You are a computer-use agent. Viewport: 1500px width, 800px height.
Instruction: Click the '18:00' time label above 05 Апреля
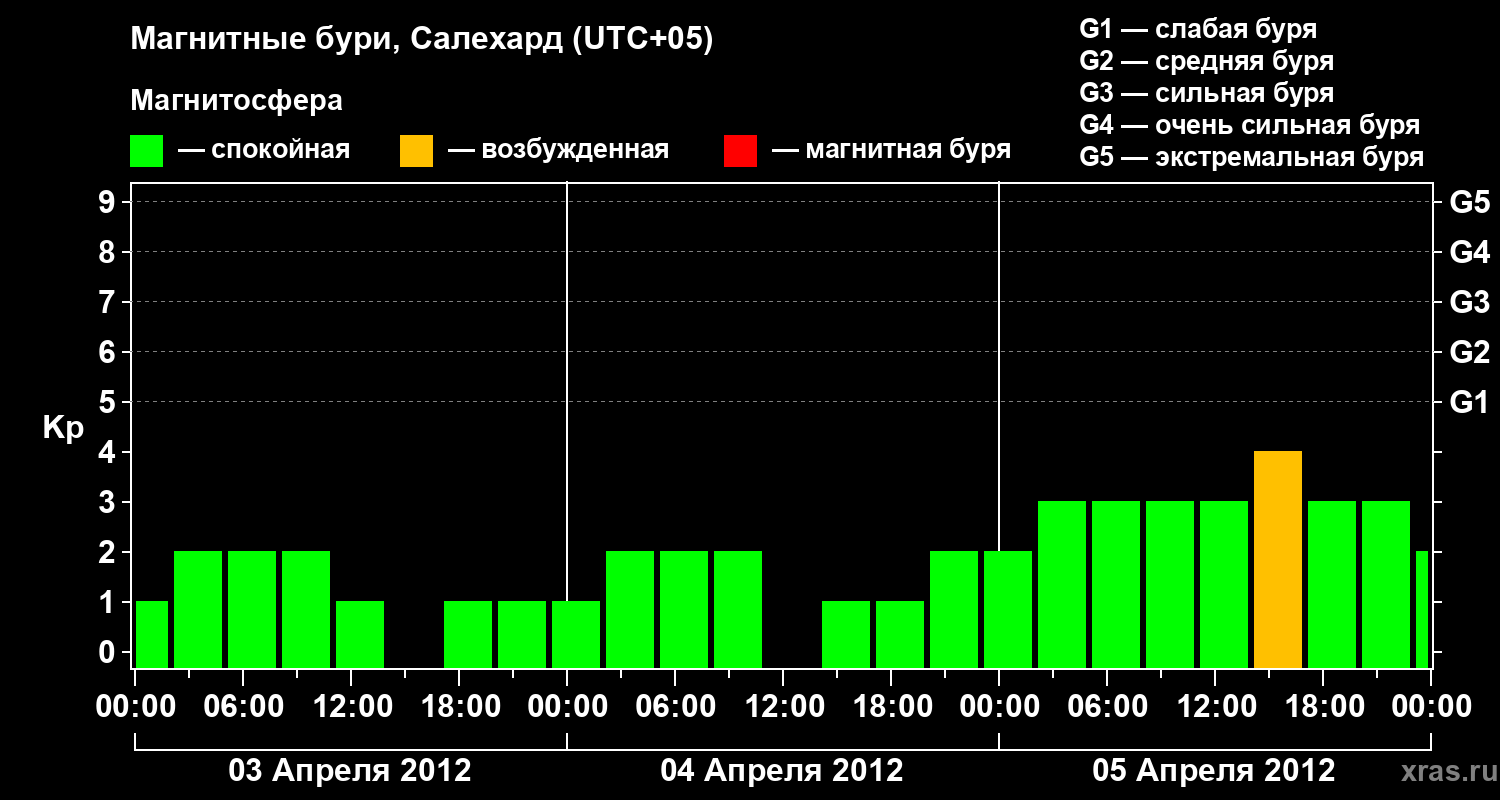click(1323, 707)
